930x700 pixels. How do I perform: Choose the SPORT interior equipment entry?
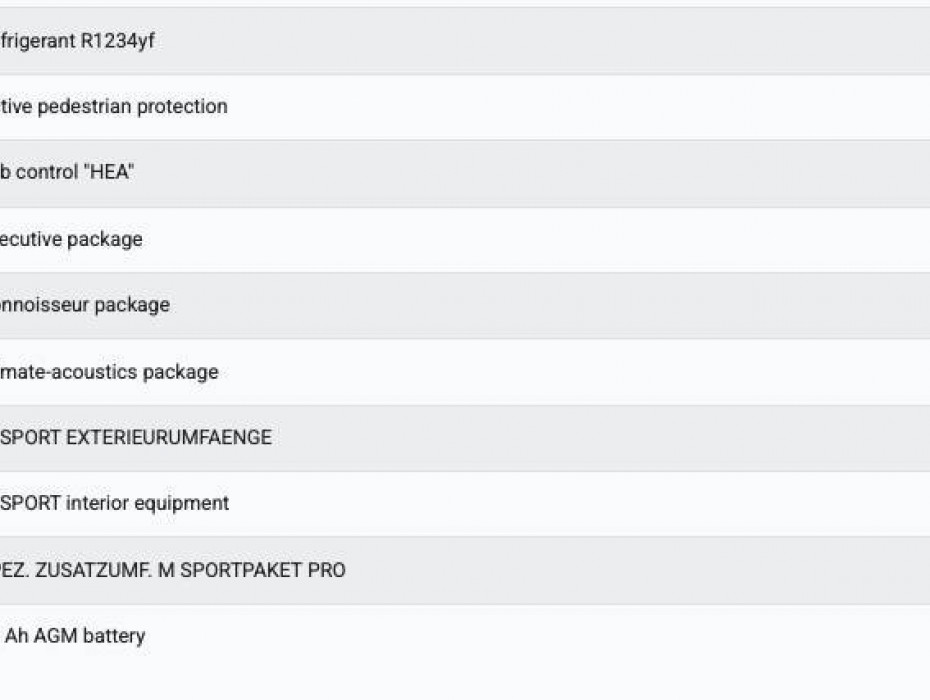465,504
